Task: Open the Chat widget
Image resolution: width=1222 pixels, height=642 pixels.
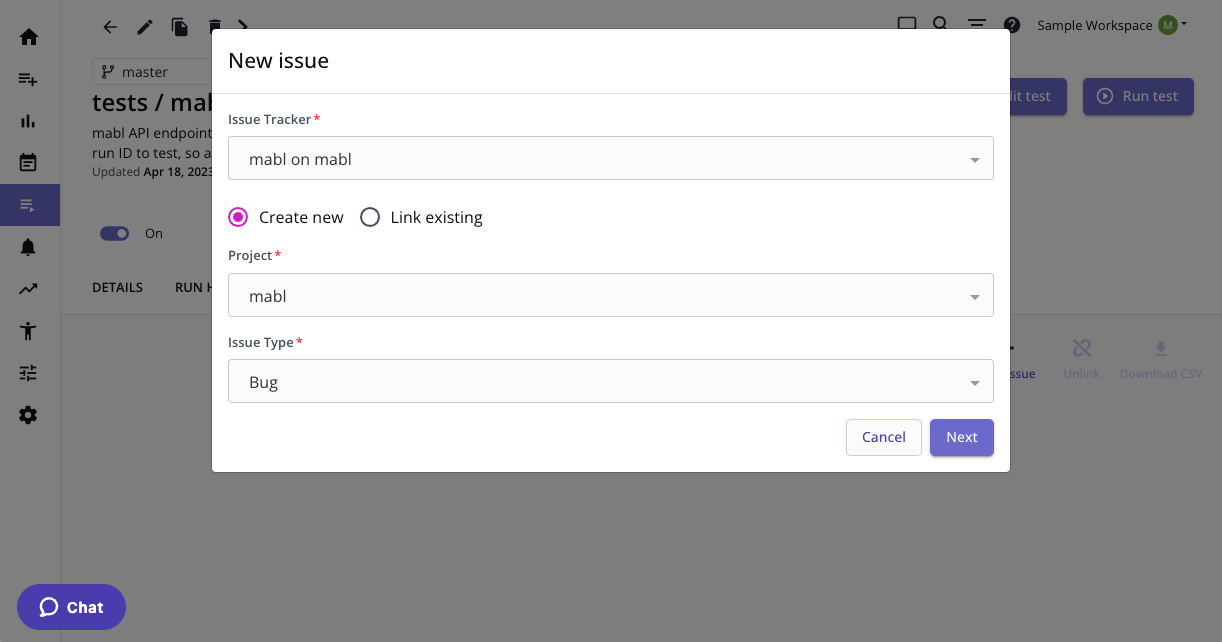Action: click(x=72, y=607)
